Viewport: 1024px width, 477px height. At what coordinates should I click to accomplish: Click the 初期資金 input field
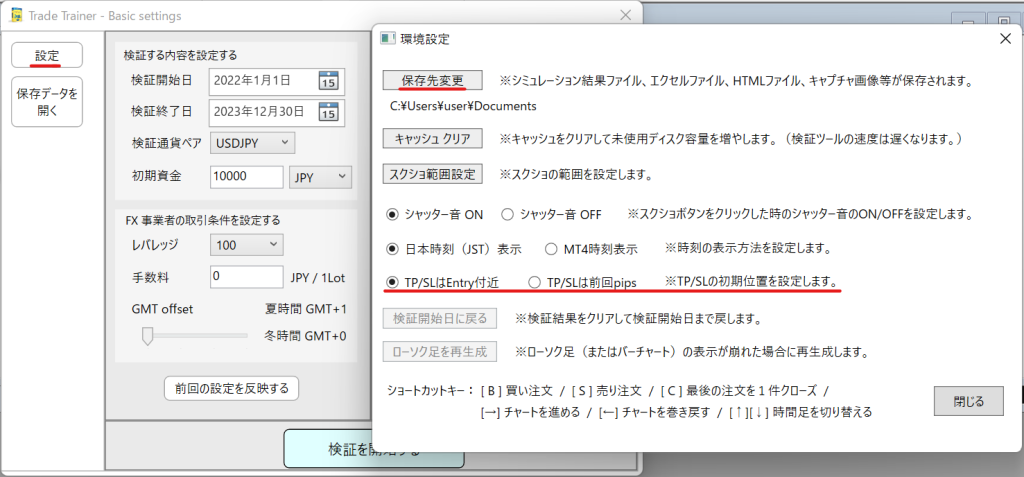[x=247, y=177]
